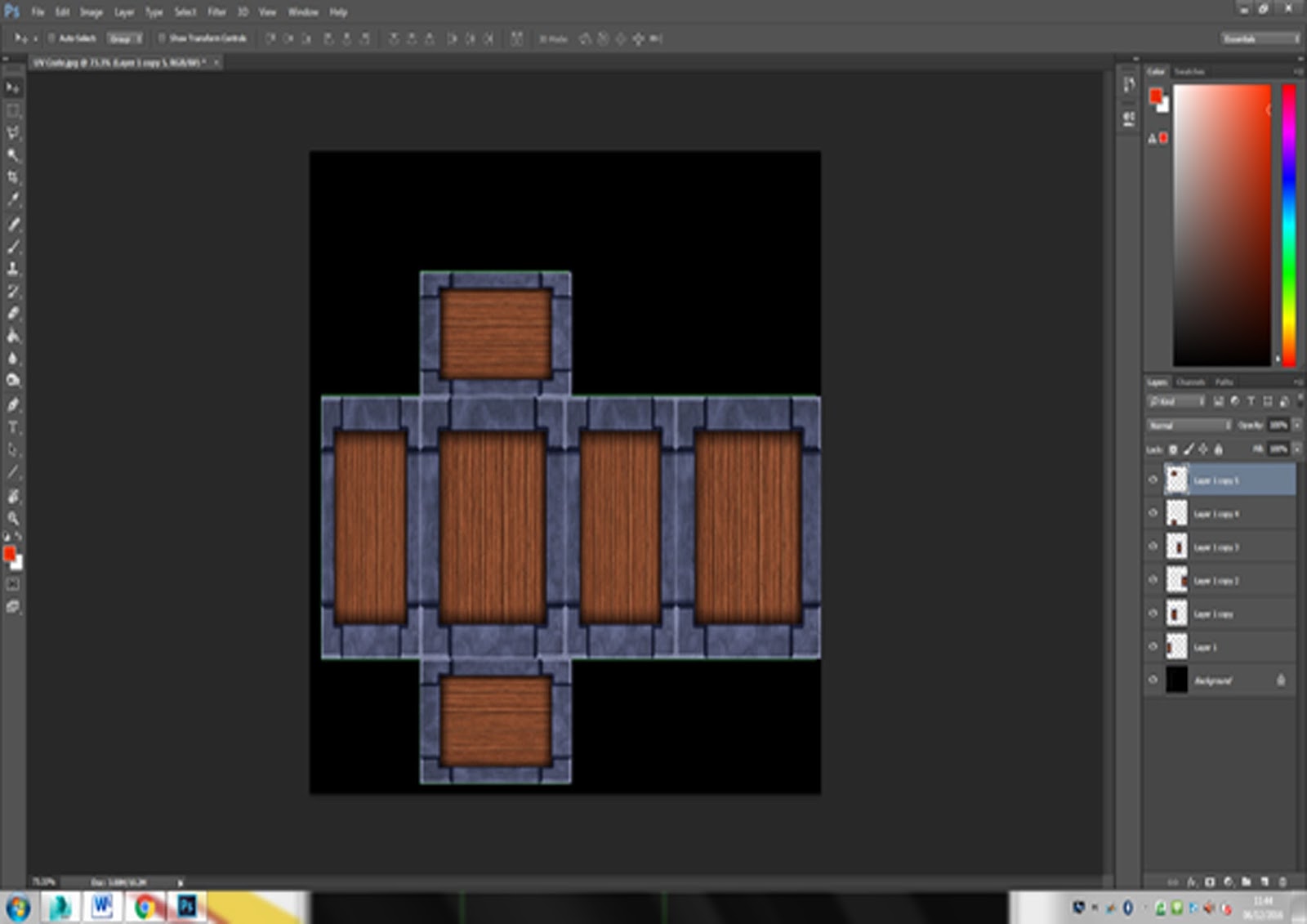Open the Filter menu
1307x924 pixels.
tap(216, 12)
